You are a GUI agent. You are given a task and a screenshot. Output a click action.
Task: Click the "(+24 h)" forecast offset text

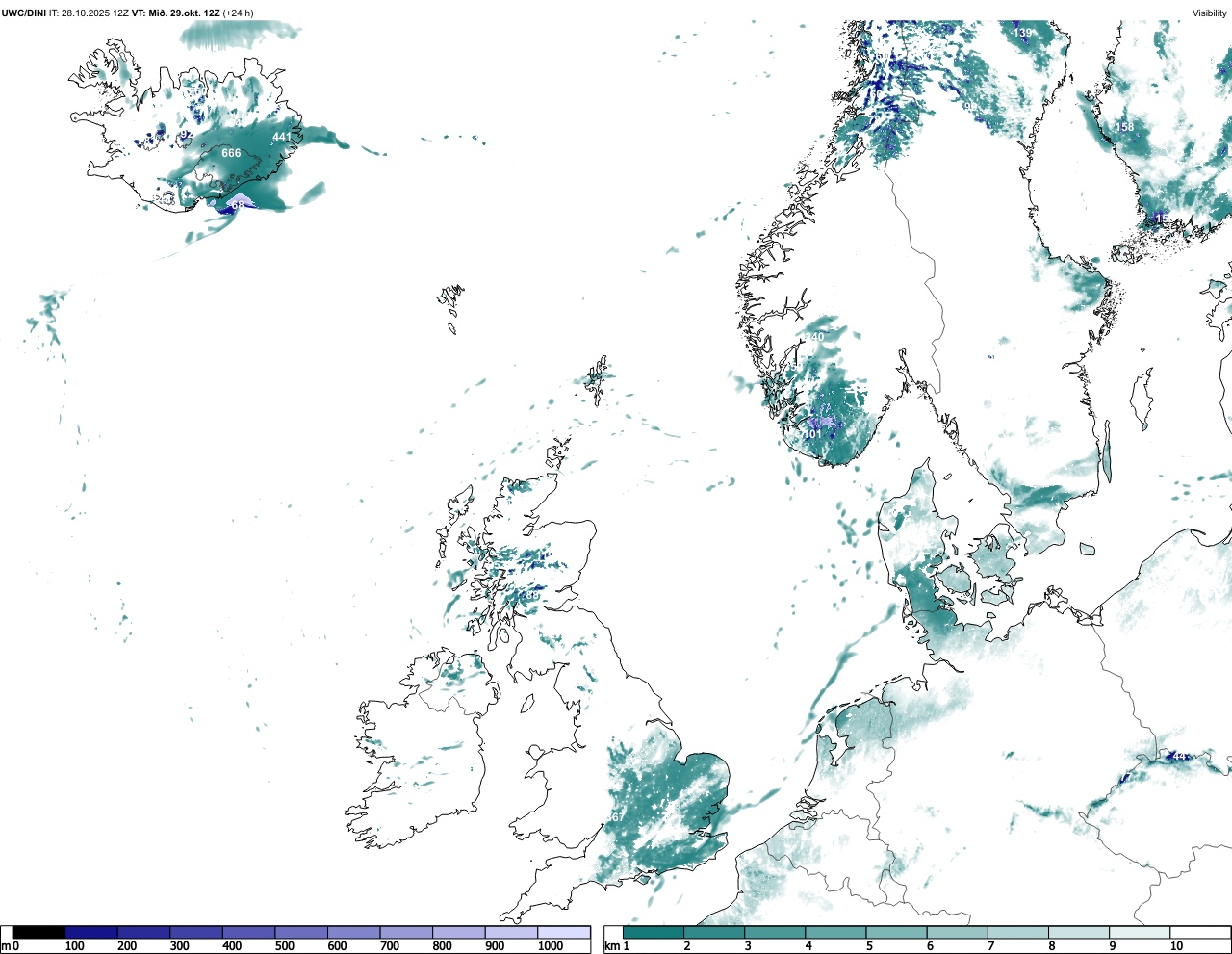click(x=239, y=13)
